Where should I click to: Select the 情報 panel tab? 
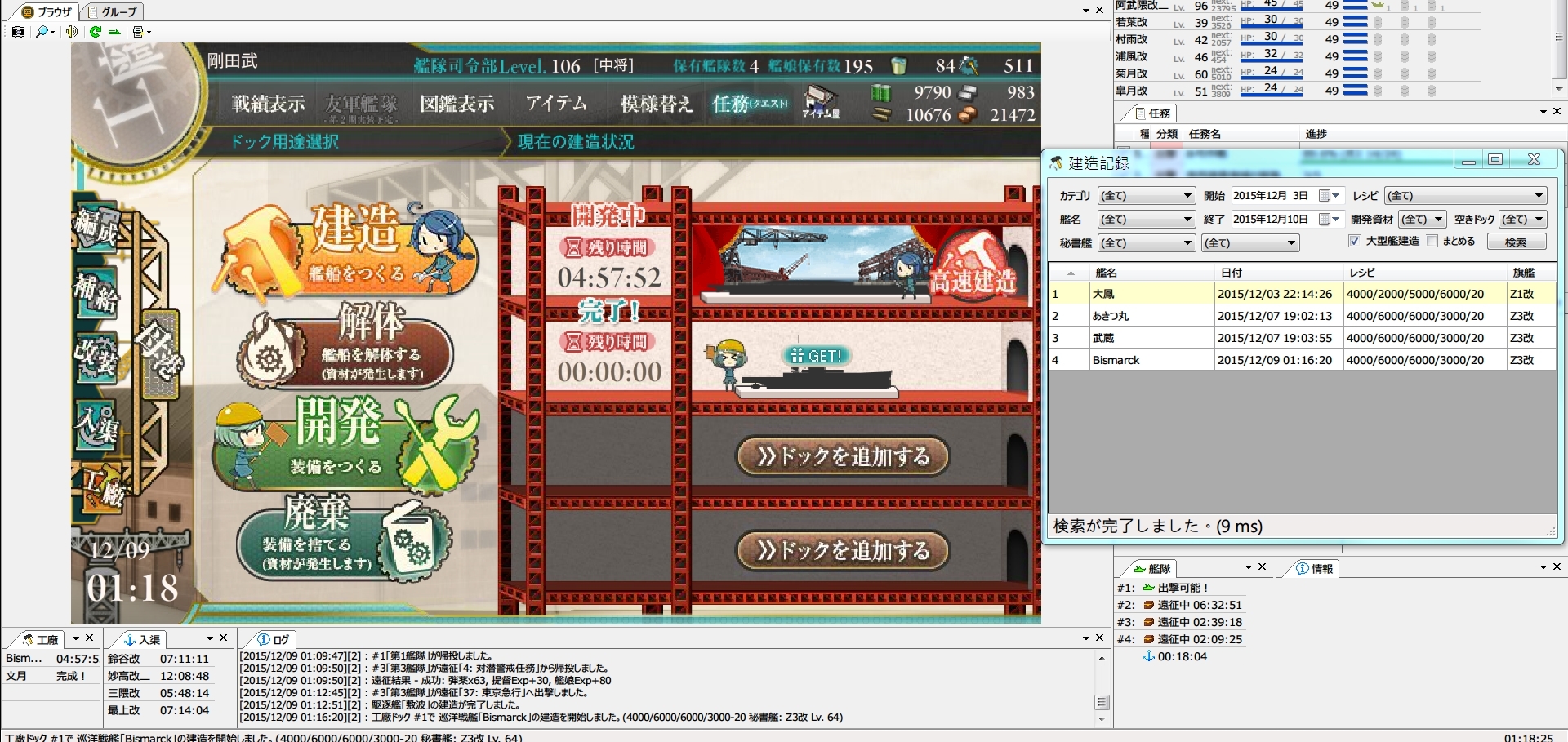click(x=1315, y=568)
